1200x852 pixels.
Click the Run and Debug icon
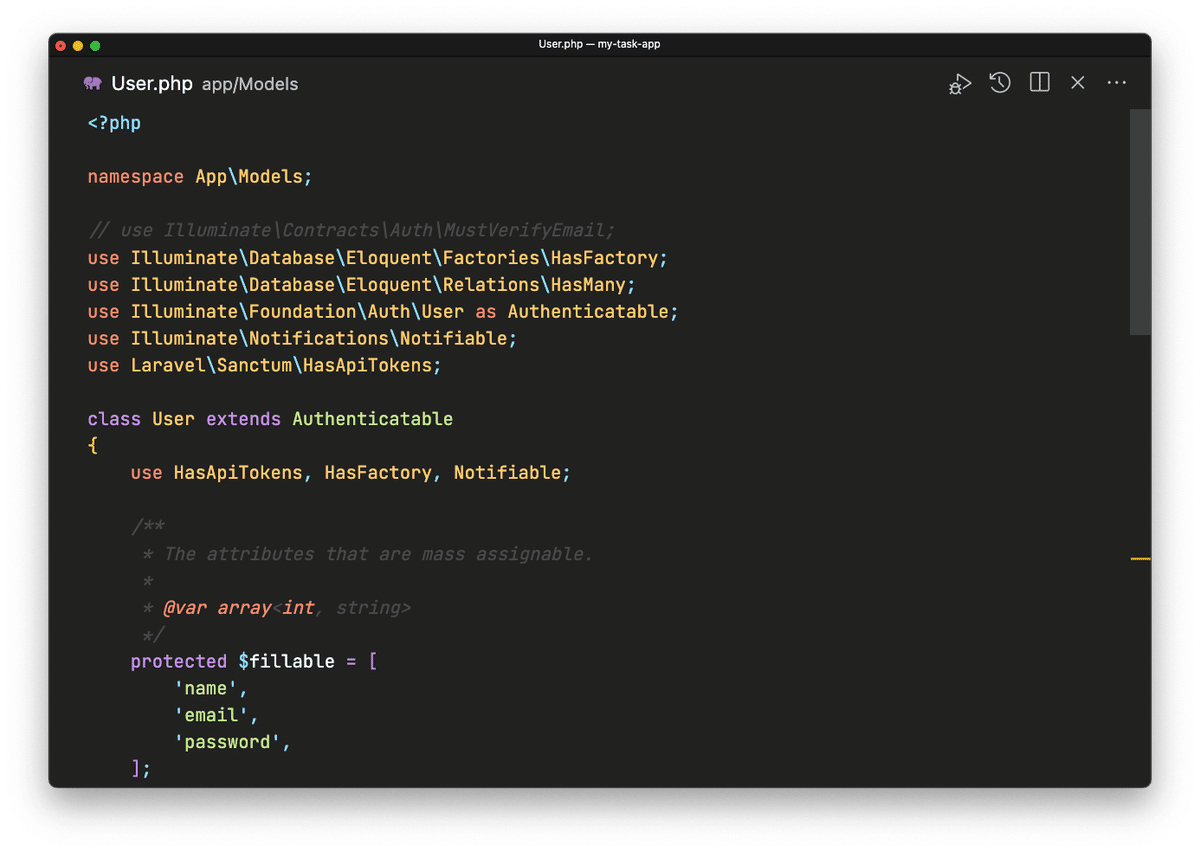[x=960, y=84]
